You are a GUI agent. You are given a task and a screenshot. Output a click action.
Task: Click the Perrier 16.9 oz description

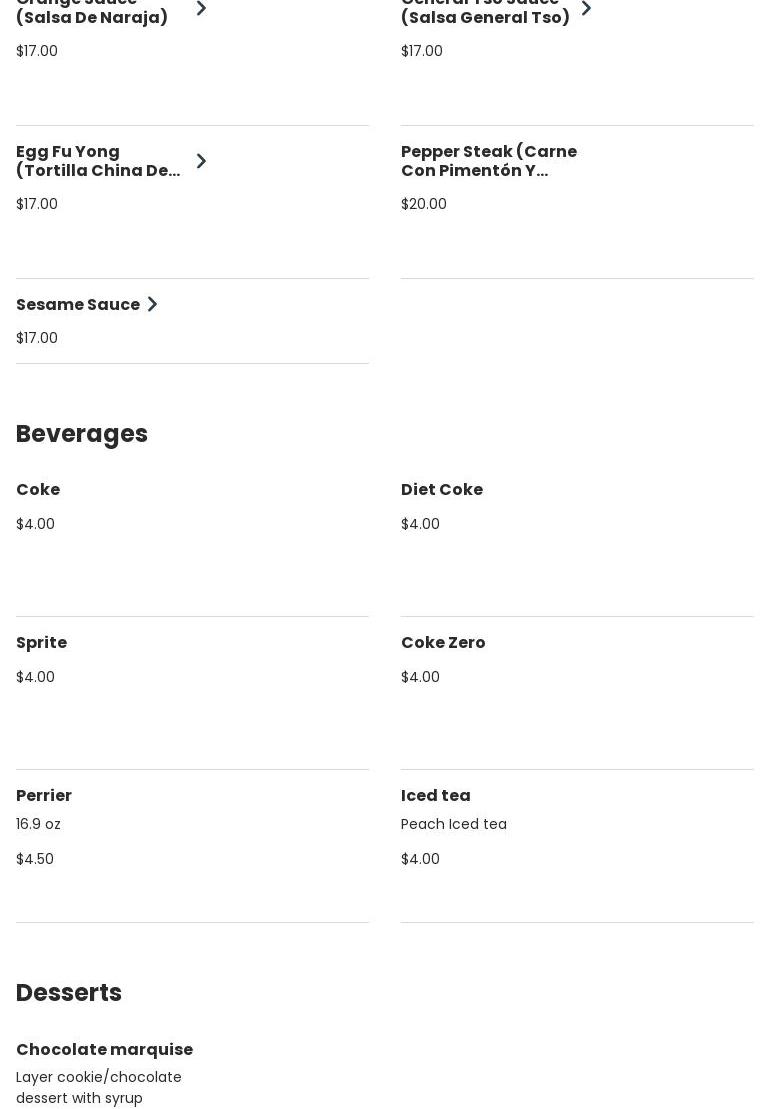pyautogui.click(x=39, y=824)
